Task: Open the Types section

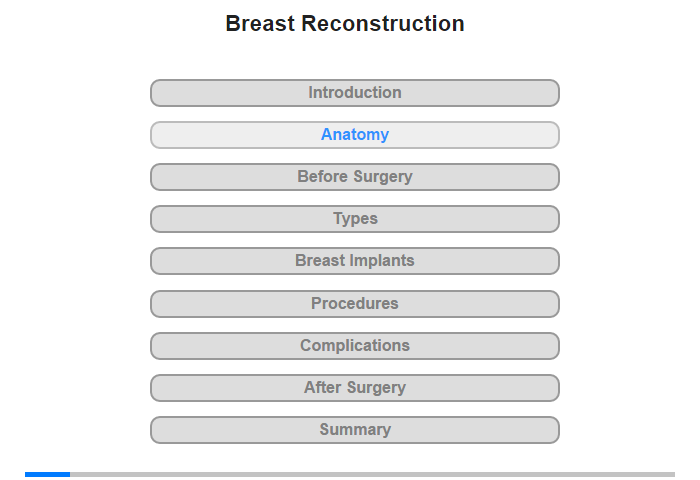Action: coord(354,219)
